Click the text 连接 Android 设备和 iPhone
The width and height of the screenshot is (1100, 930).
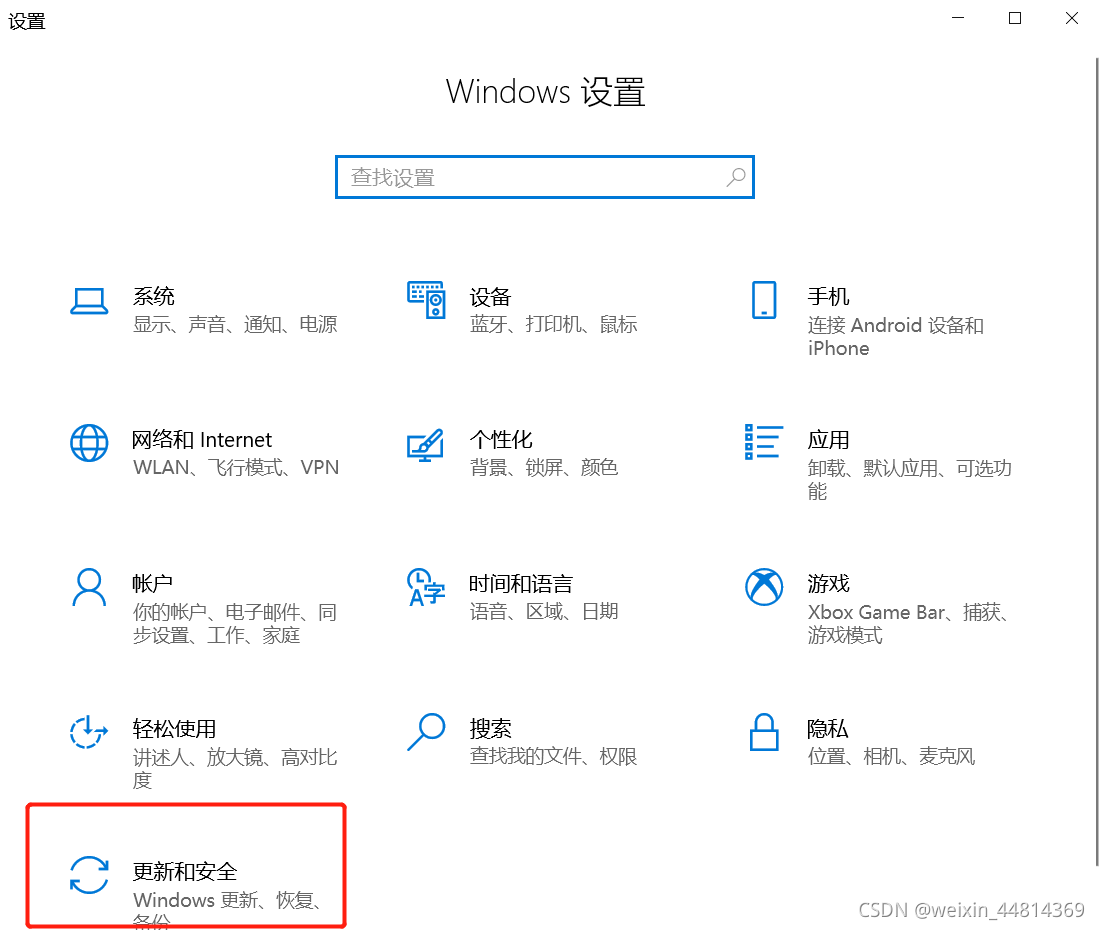(x=896, y=337)
